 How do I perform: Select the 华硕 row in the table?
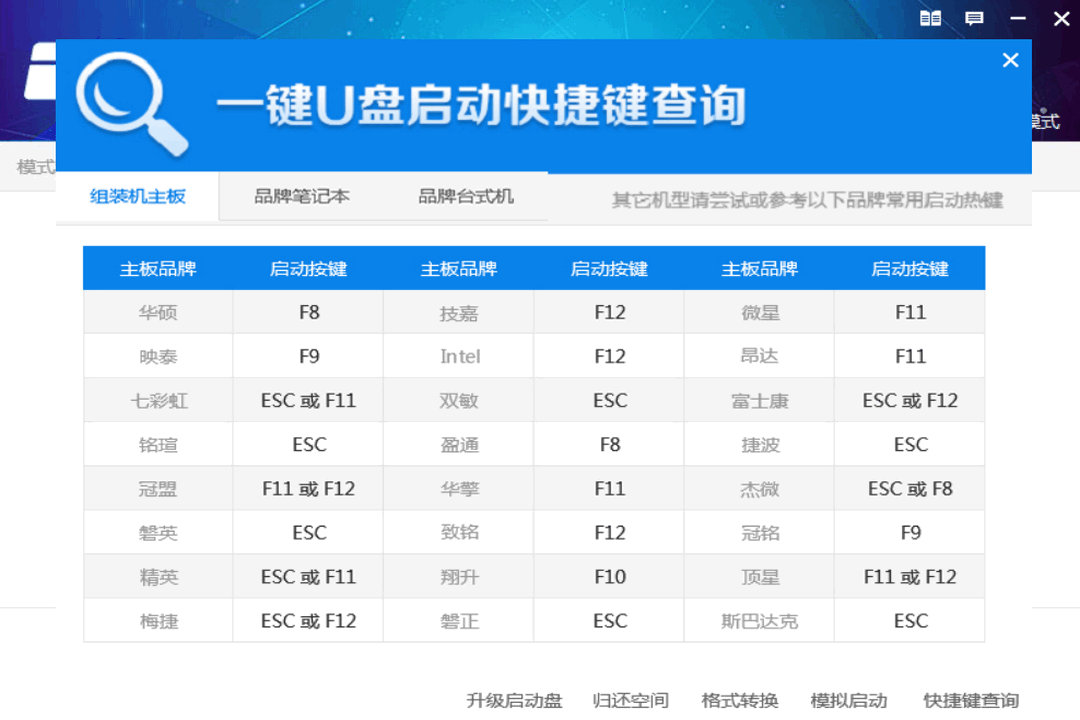(157, 312)
